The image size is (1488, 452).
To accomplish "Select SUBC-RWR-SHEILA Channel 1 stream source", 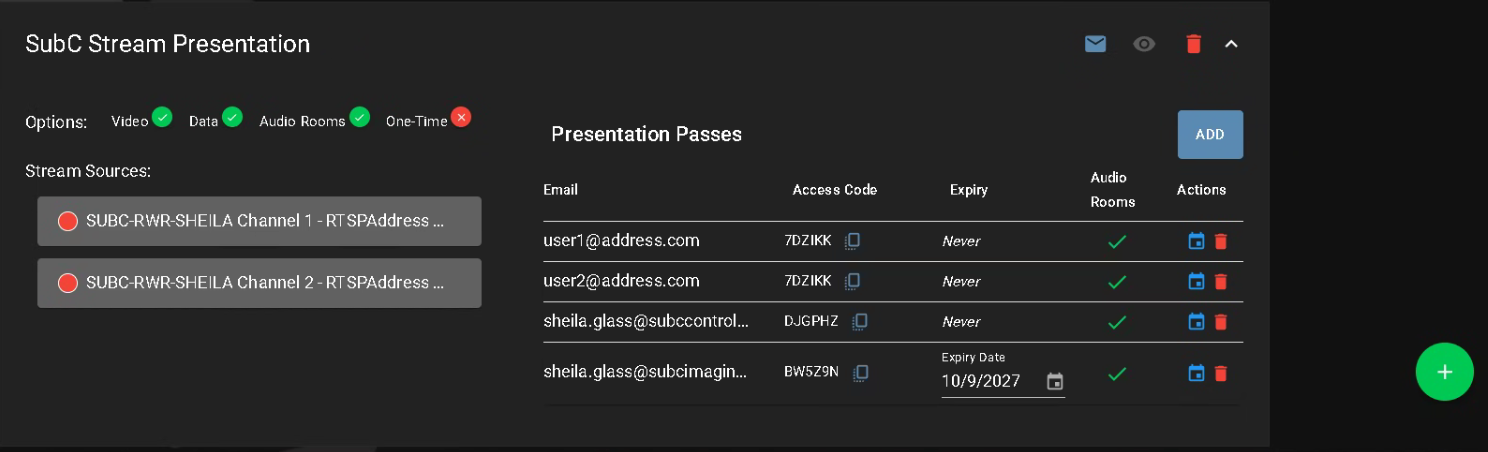I will click(x=259, y=221).
